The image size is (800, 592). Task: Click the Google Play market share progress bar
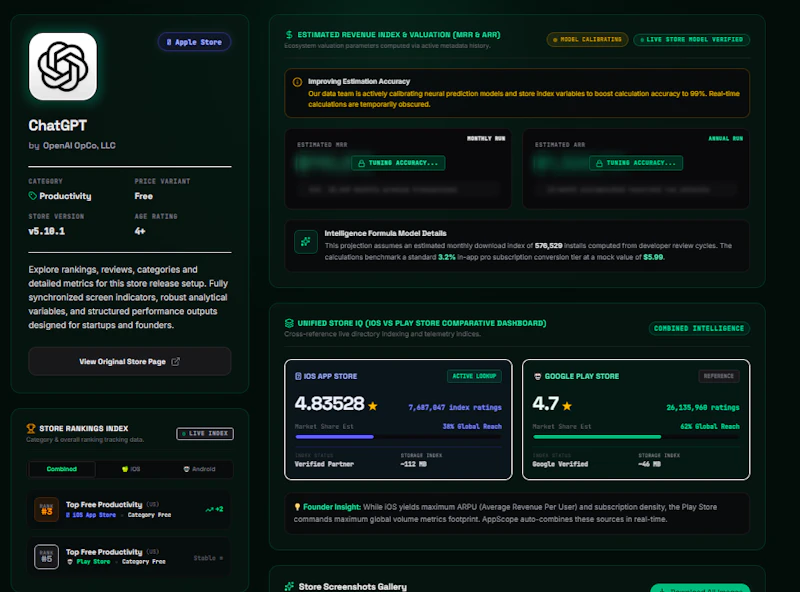pyautogui.click(x=636, y=437)
